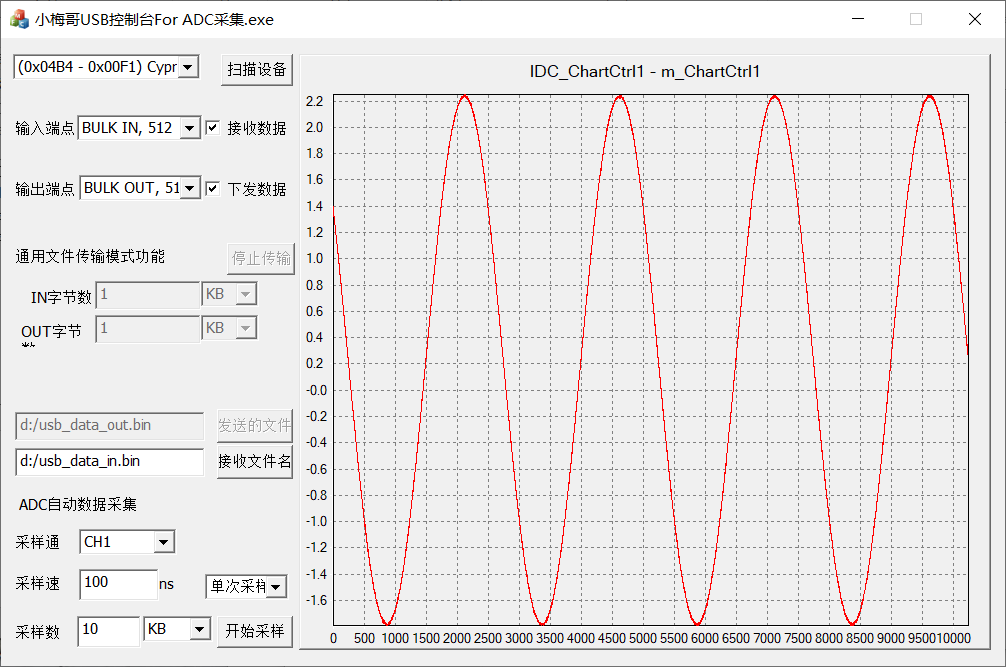Toggle the 下发数据 checkbox
The width and height of the screenshot is (1006, 667).
coord(212,188)
